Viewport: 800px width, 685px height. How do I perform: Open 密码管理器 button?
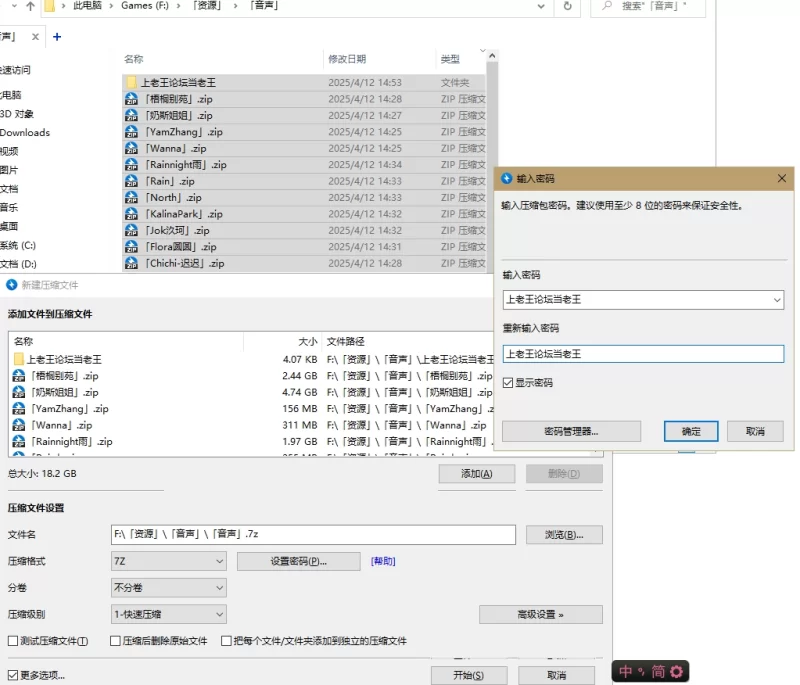coord(571,431)
